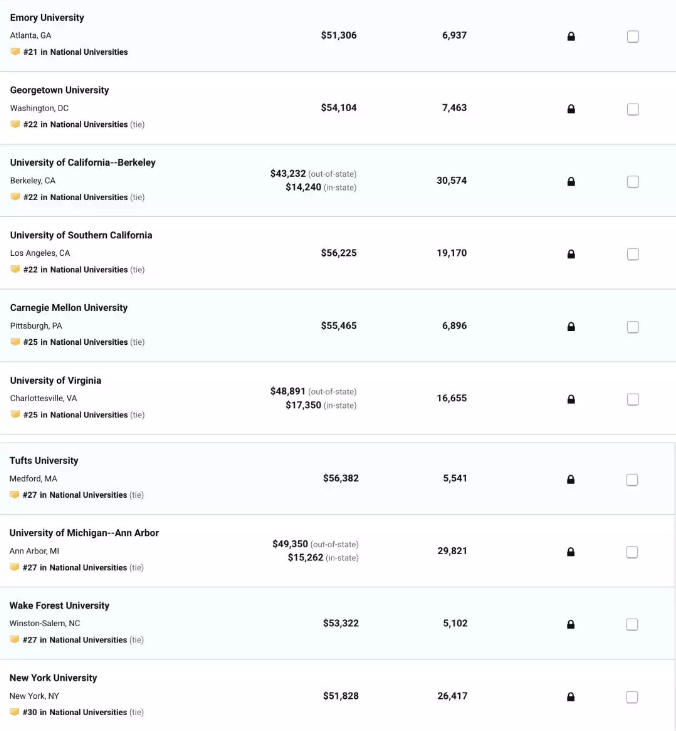Click the #22 in National Universities ranking for USC

76,269
